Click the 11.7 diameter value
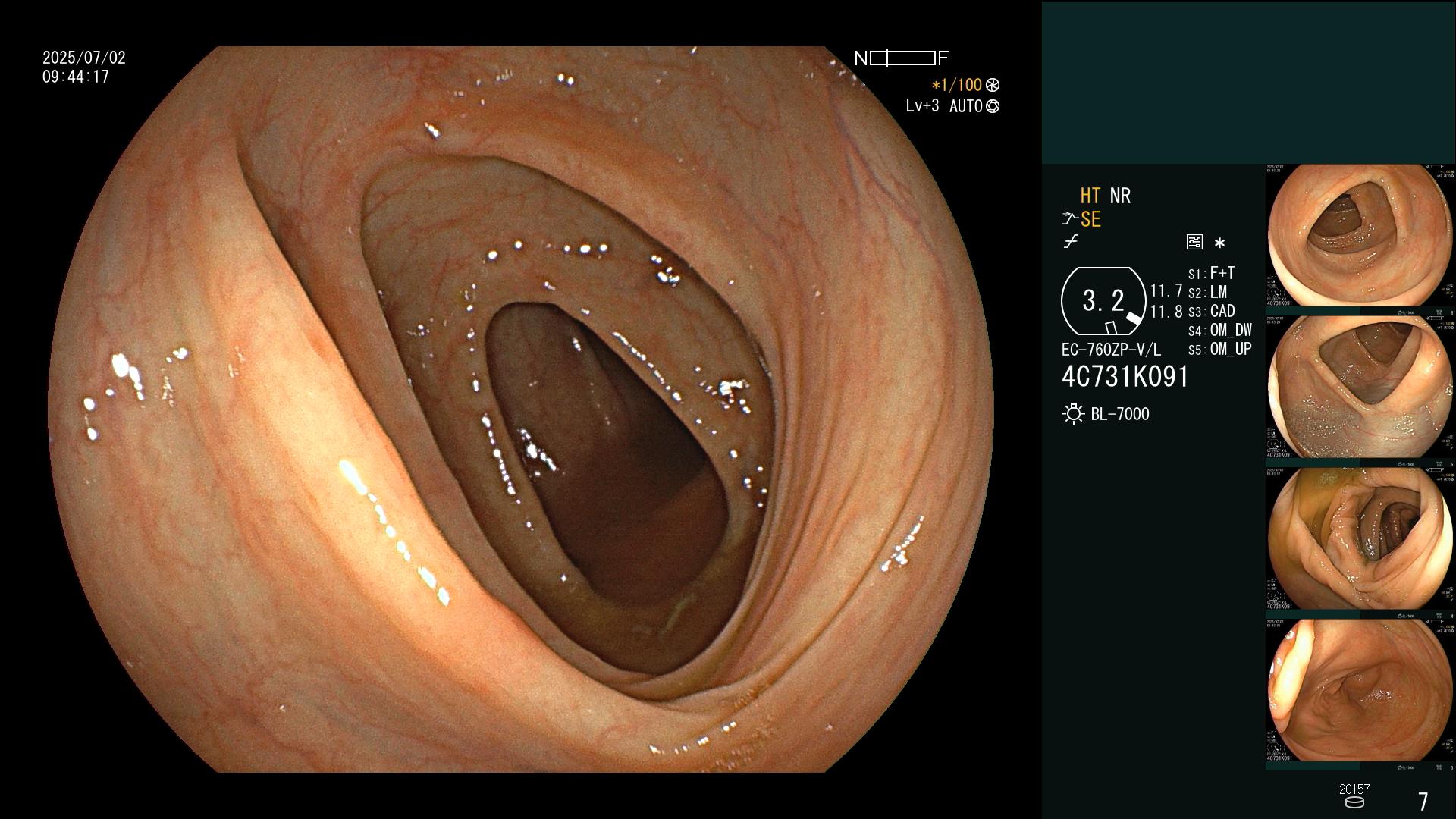 [1166, 290]
